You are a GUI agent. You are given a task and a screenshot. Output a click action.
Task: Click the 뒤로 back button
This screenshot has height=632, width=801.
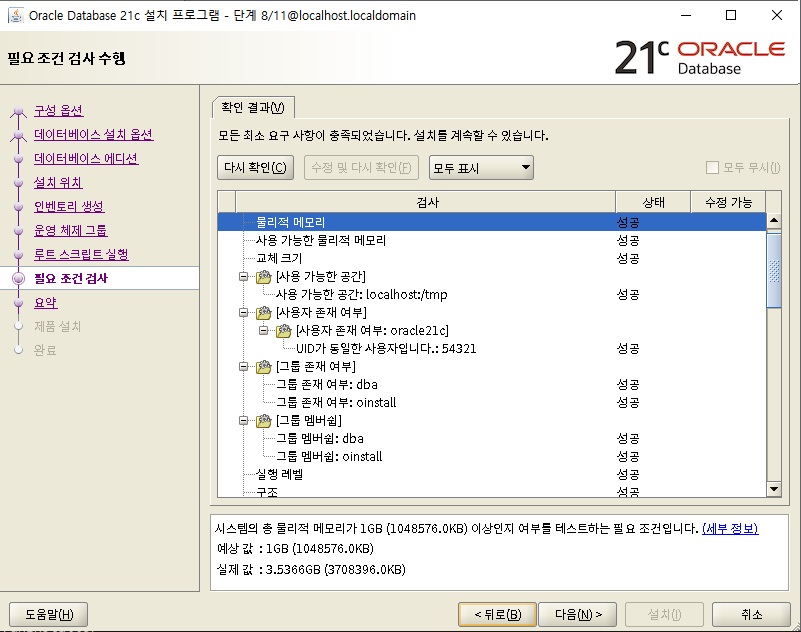click(x=498, y=614)
